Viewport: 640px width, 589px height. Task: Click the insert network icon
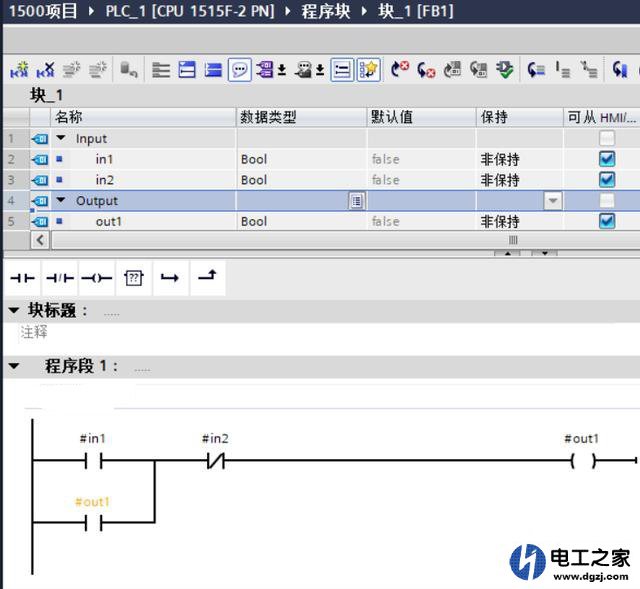point(19,70)
